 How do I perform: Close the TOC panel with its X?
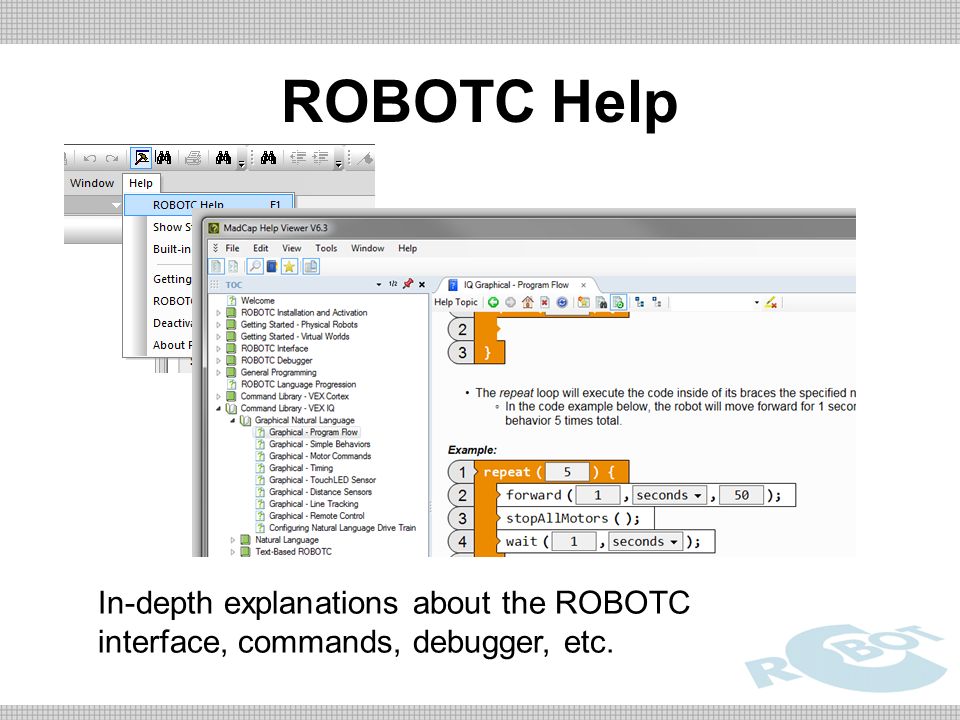pos(422,285)
